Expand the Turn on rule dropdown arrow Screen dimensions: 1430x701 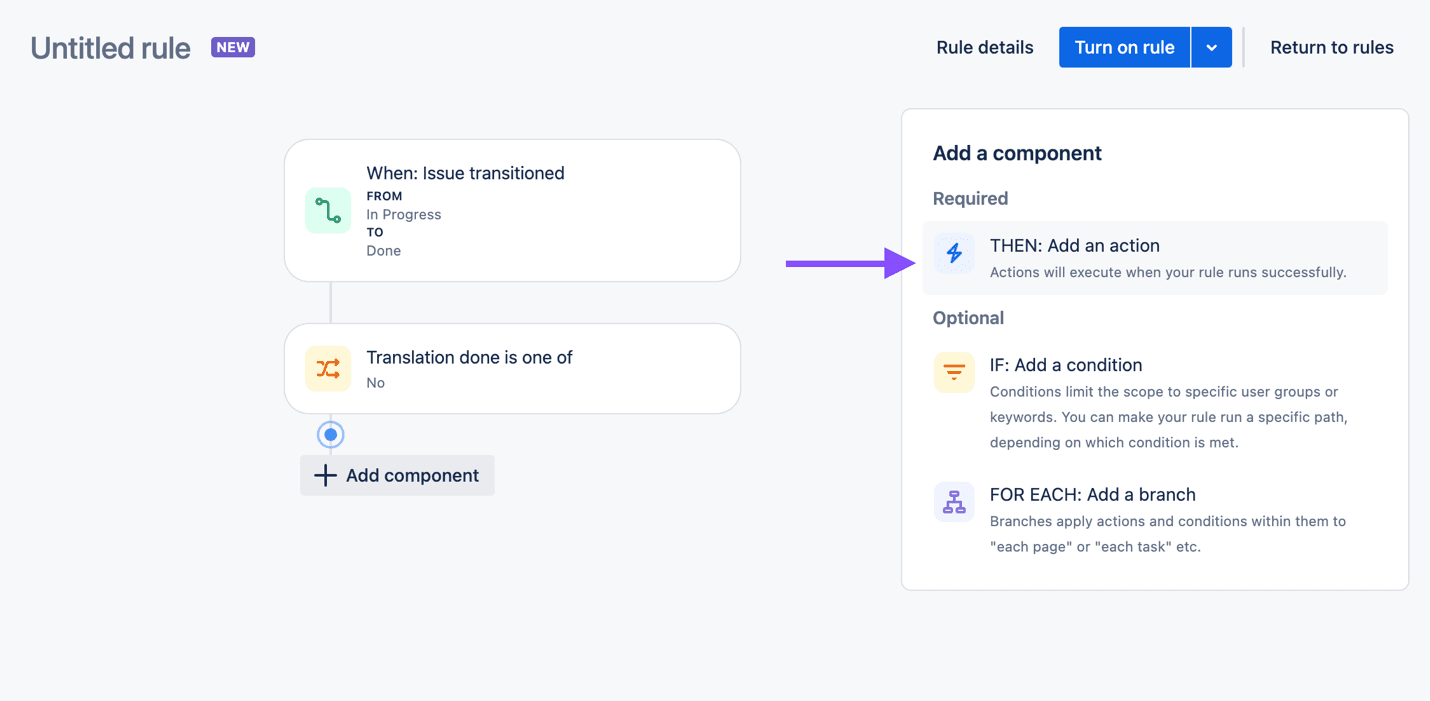(x=1211, y=48)
